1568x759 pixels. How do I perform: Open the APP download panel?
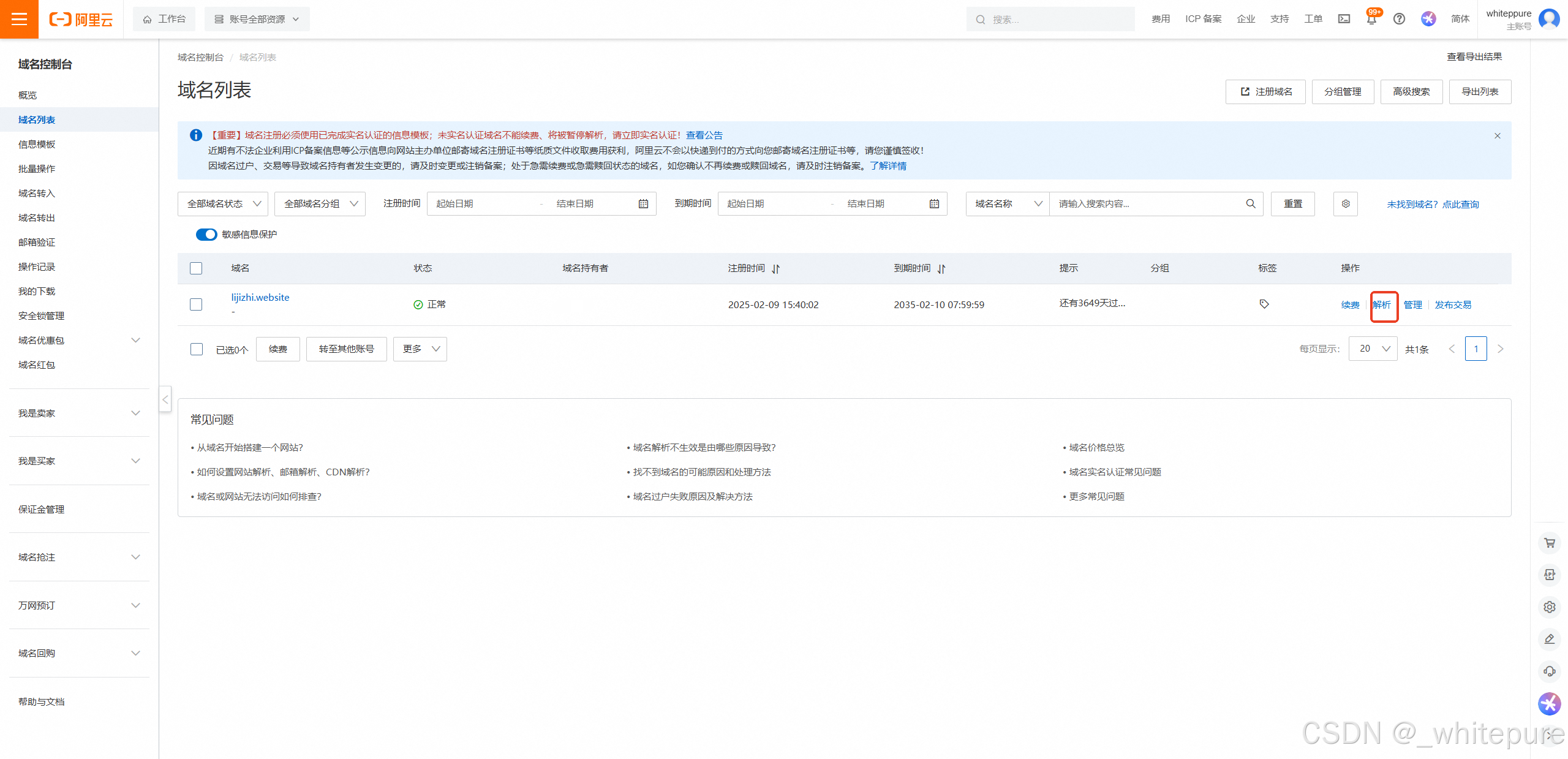click(x=1550, y=575)
